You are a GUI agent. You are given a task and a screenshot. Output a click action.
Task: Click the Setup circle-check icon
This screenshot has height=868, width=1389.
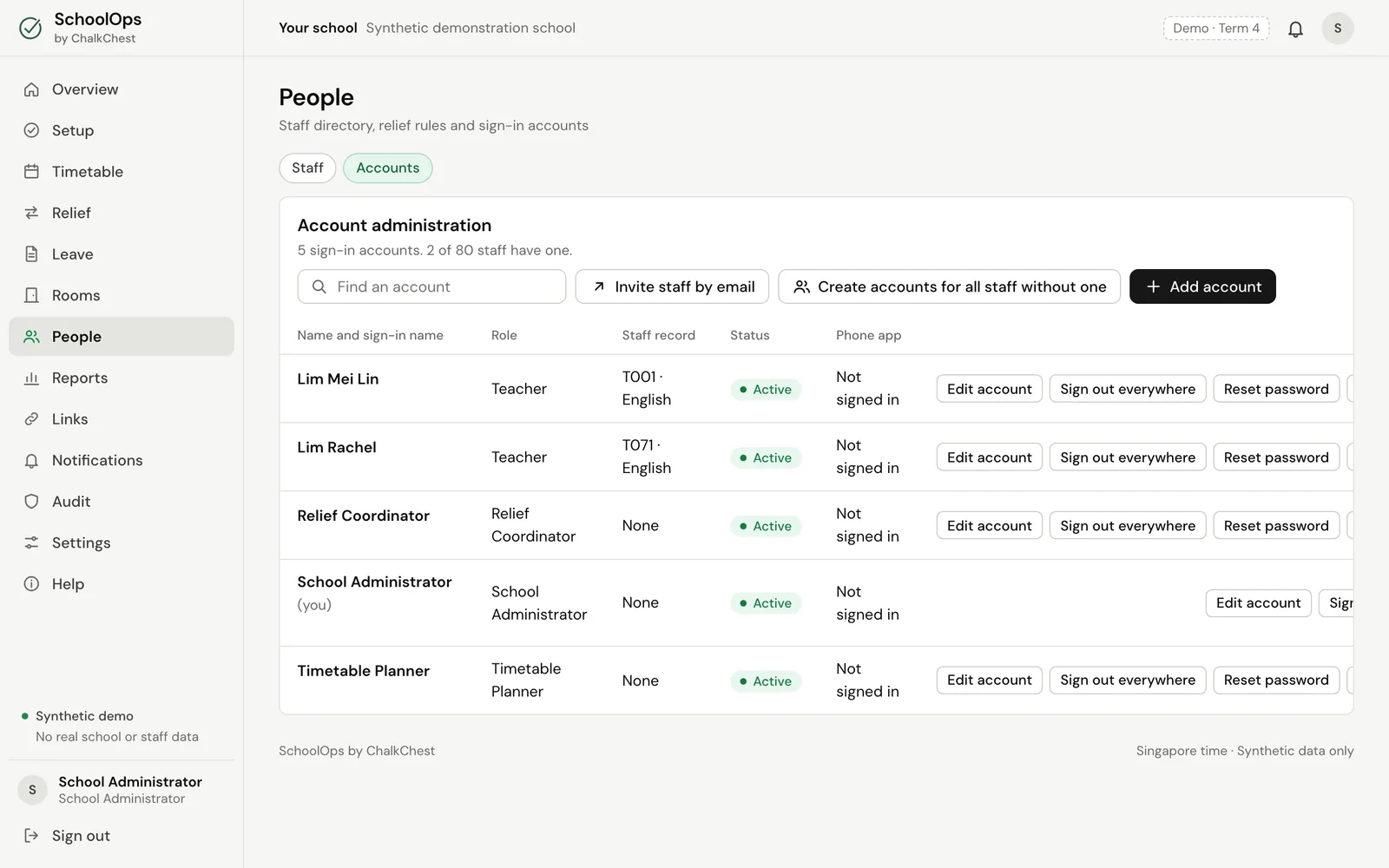point(32,130)
